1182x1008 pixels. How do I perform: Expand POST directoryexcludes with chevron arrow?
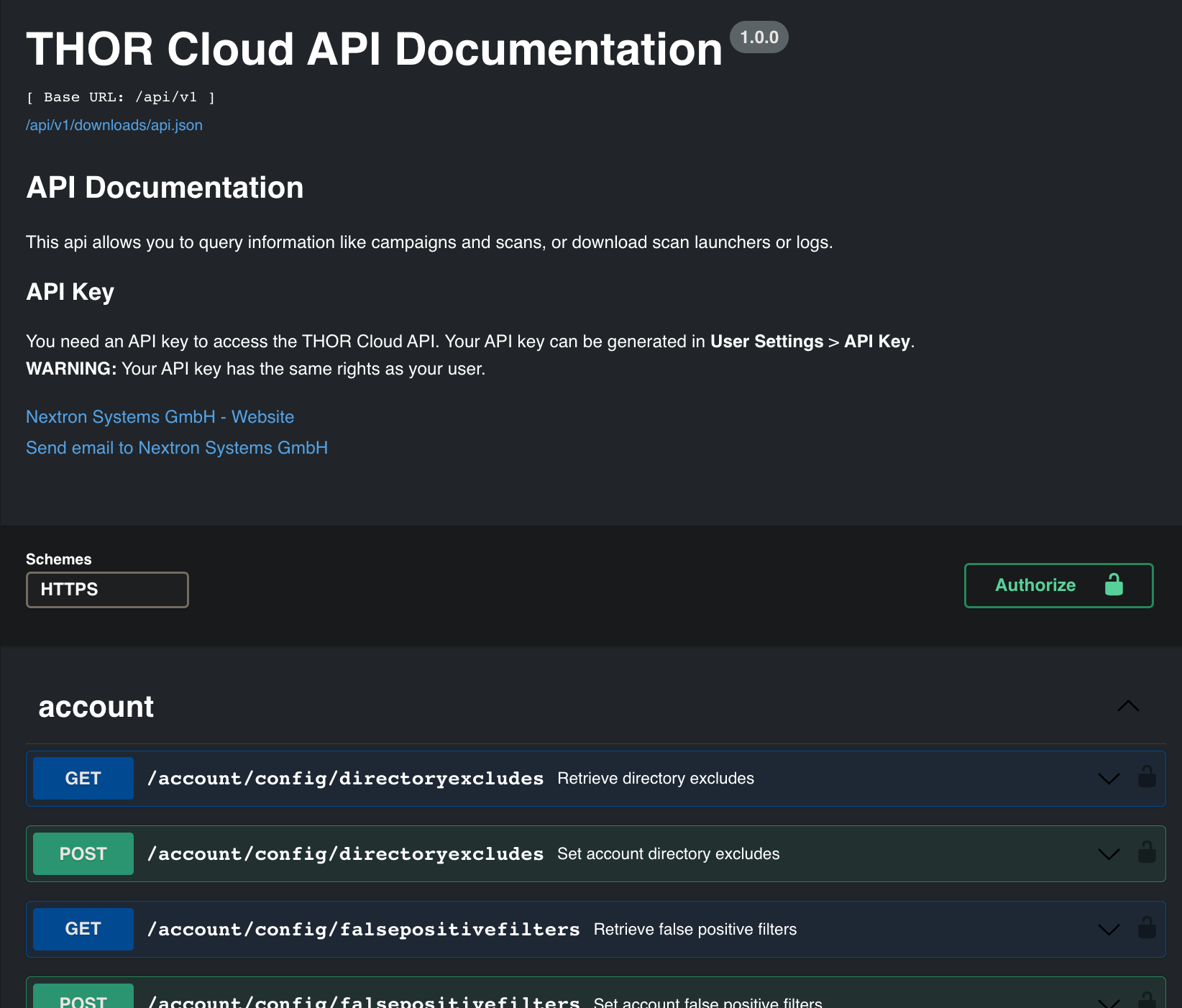click(x=1109, y=854)
